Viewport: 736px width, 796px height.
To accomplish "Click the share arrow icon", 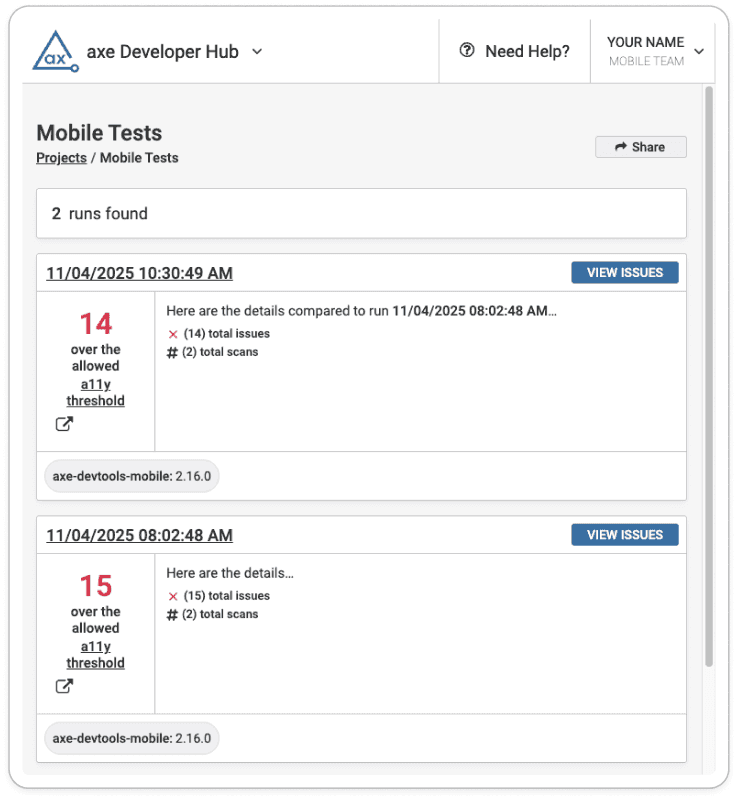I will pyautogui.click(x=621, y=147).
